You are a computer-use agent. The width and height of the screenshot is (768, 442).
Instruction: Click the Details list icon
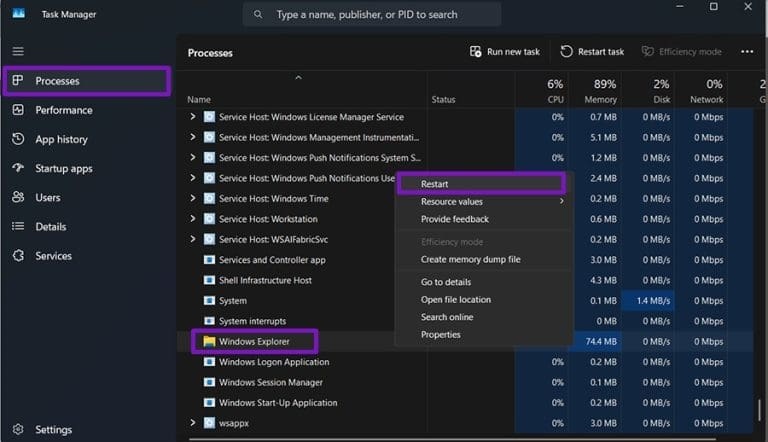tap(18, 226)
